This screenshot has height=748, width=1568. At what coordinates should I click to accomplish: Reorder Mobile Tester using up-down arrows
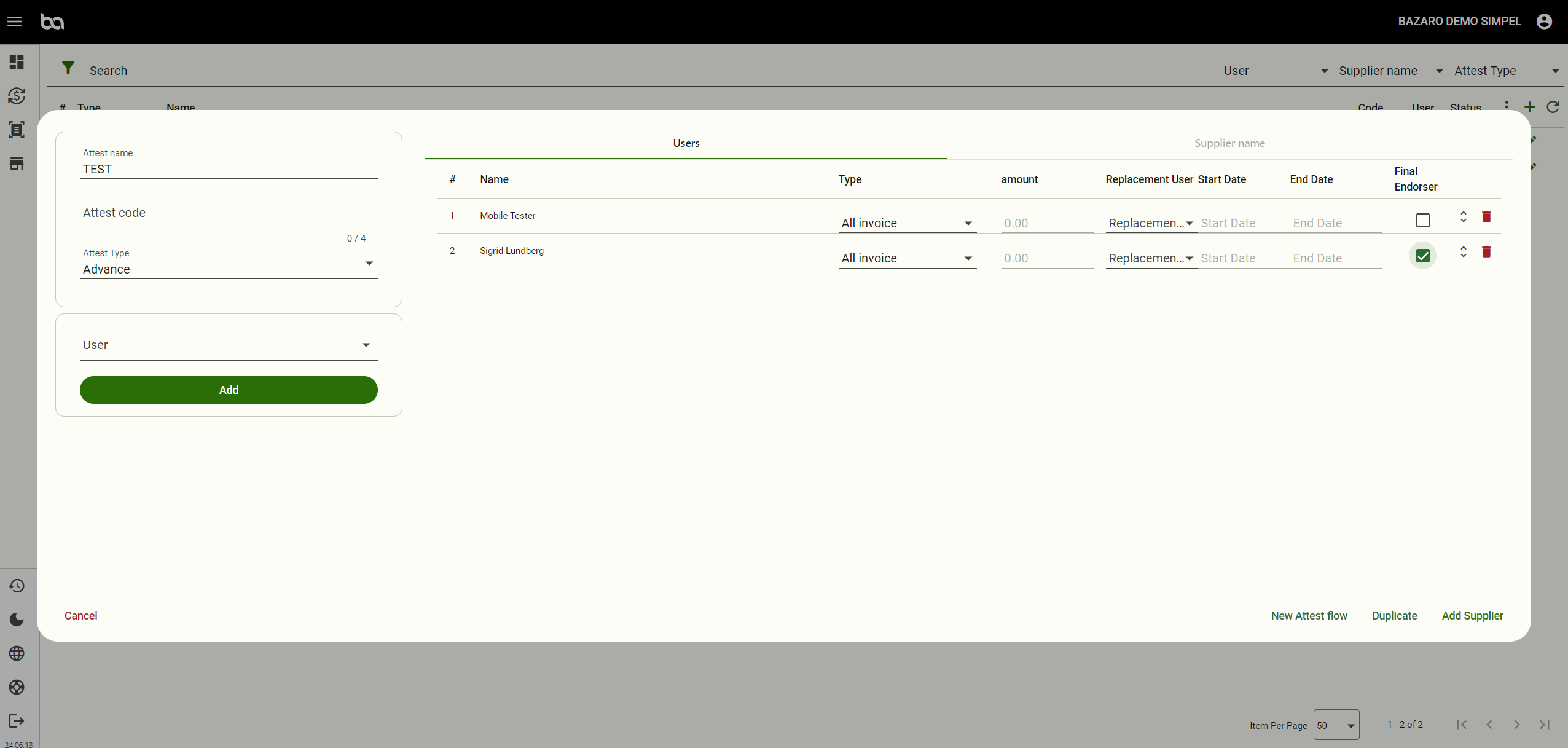pos(1463,217)
